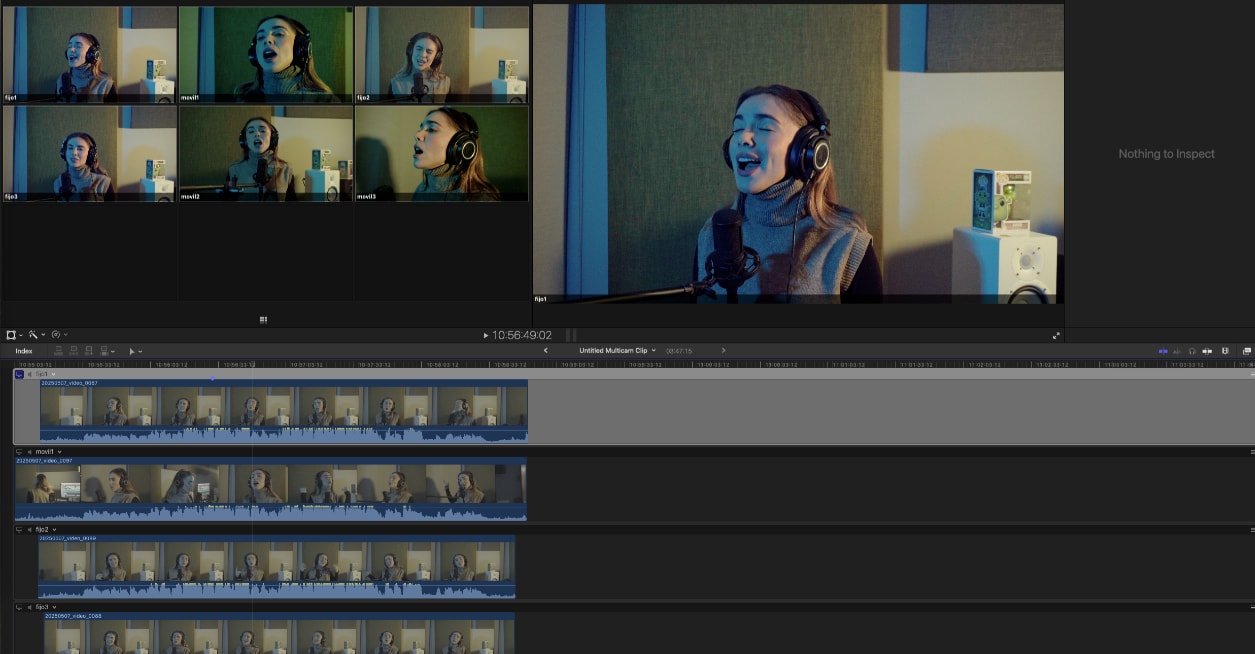Click the play arrow icon in the angle editor toolbar
This screenshot has height=654, width=1255.
[132, 351]
